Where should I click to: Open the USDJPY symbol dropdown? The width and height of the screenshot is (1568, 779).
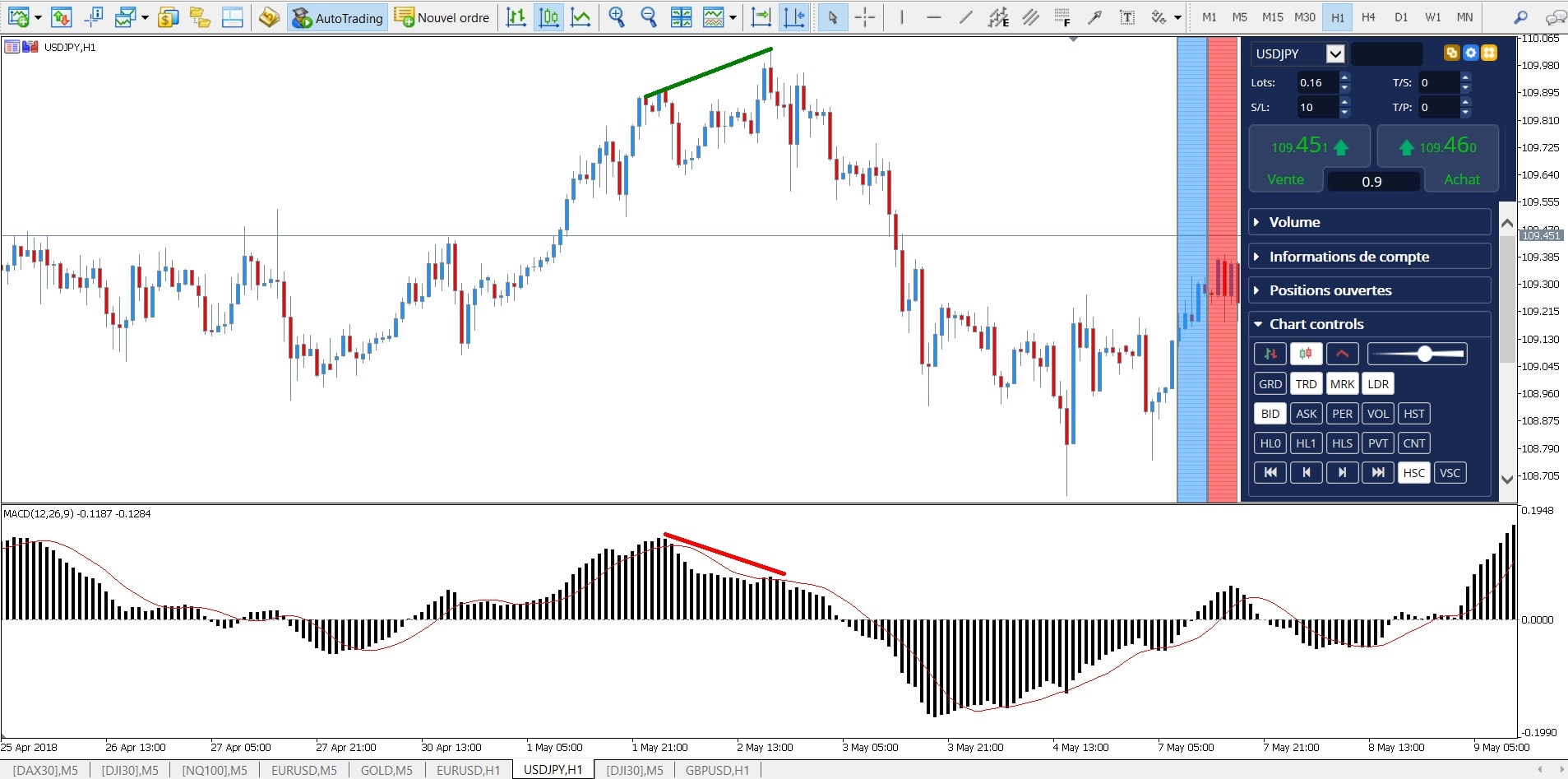pyautogui.click(x=1334, y=53)
